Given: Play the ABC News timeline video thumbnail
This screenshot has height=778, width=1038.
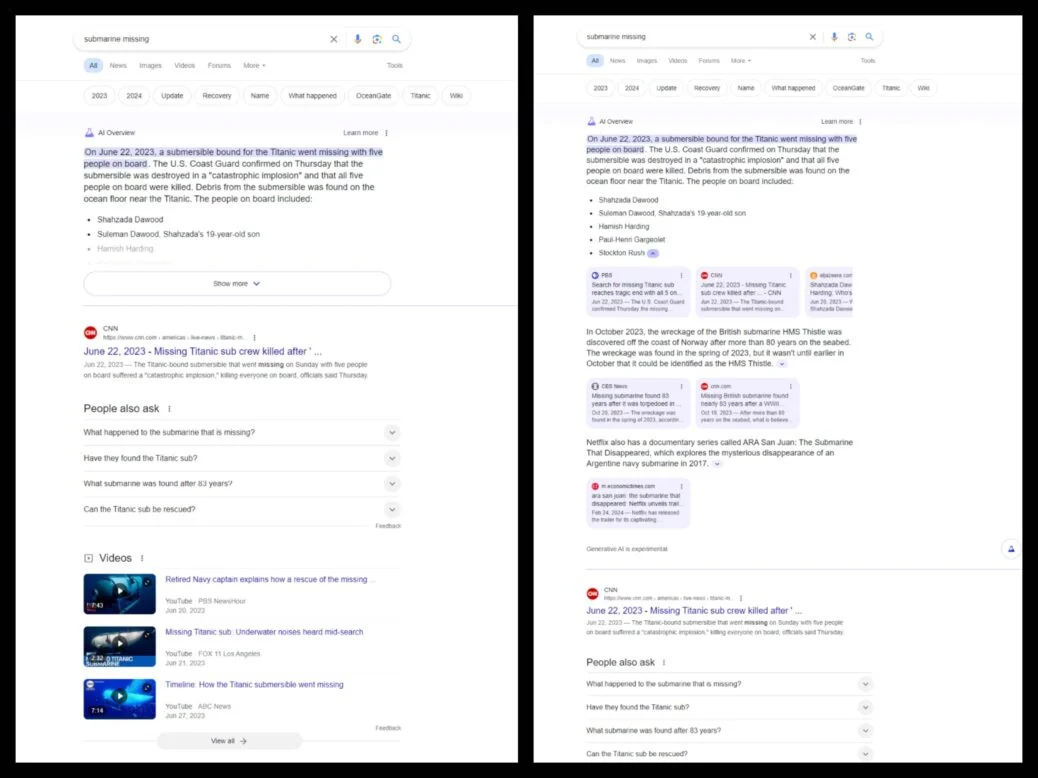Looking at the screenshot, I should click(120, 699).
